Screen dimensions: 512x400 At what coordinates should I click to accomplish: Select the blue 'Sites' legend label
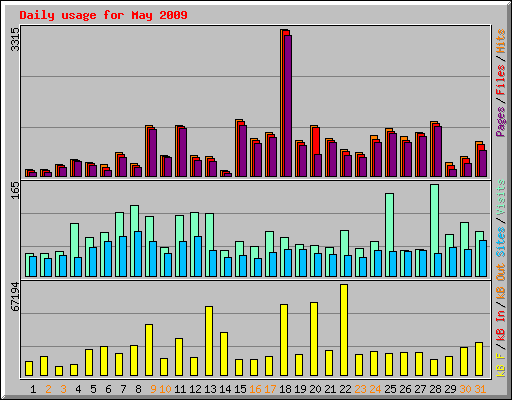coord(501,242)
